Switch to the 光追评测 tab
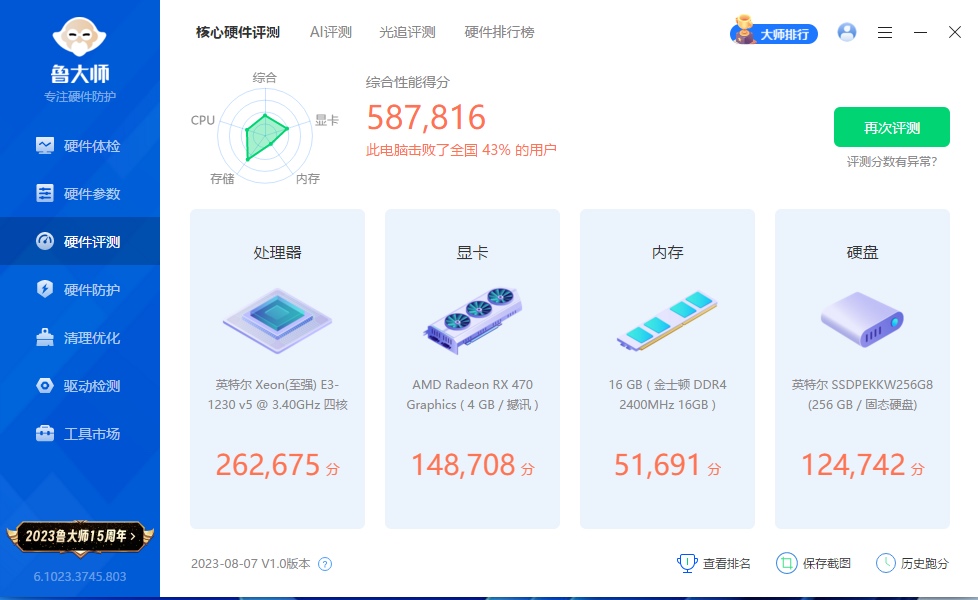The width and height of the screenshot is (978, 600). (x=407, y=32)
